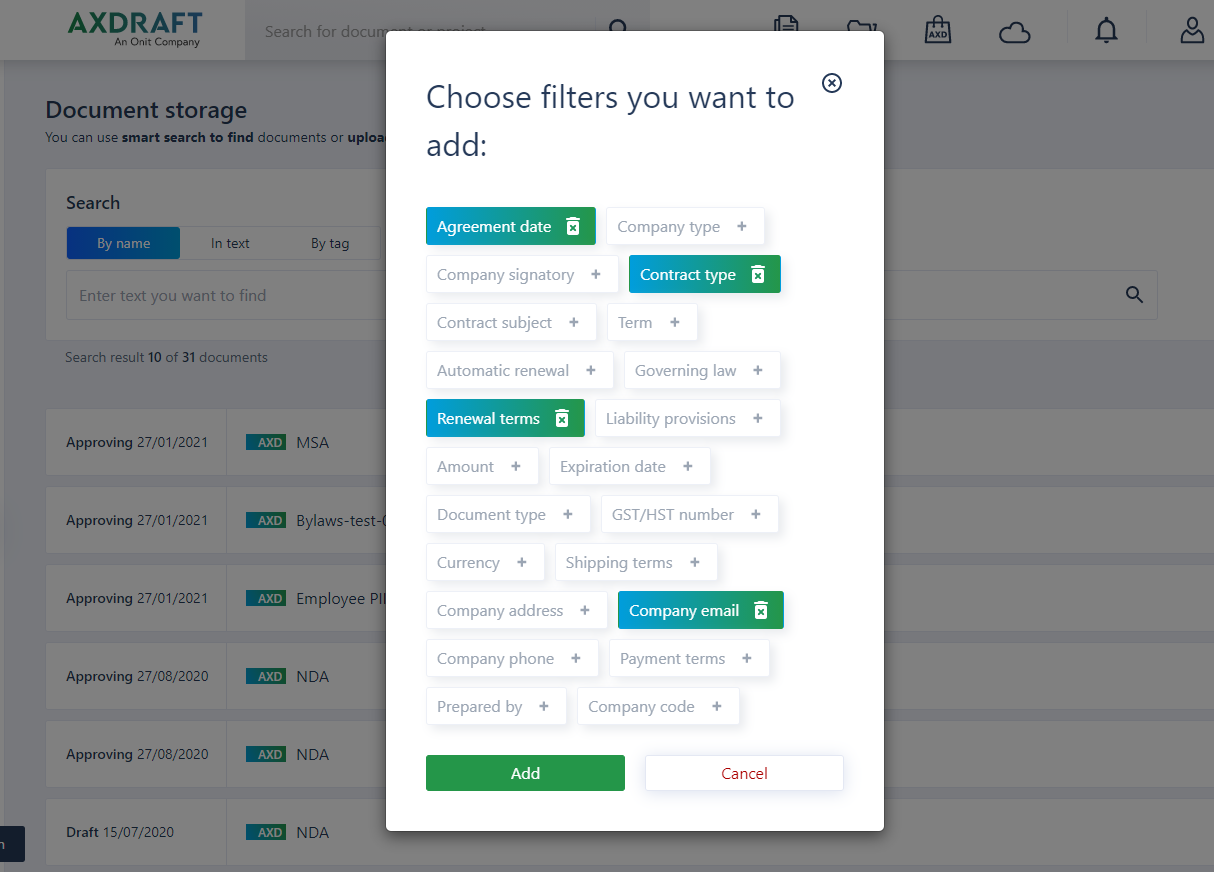1214x873 pixels.
Task: Enable the Expiration date filter
Action: tap(630, 467)
